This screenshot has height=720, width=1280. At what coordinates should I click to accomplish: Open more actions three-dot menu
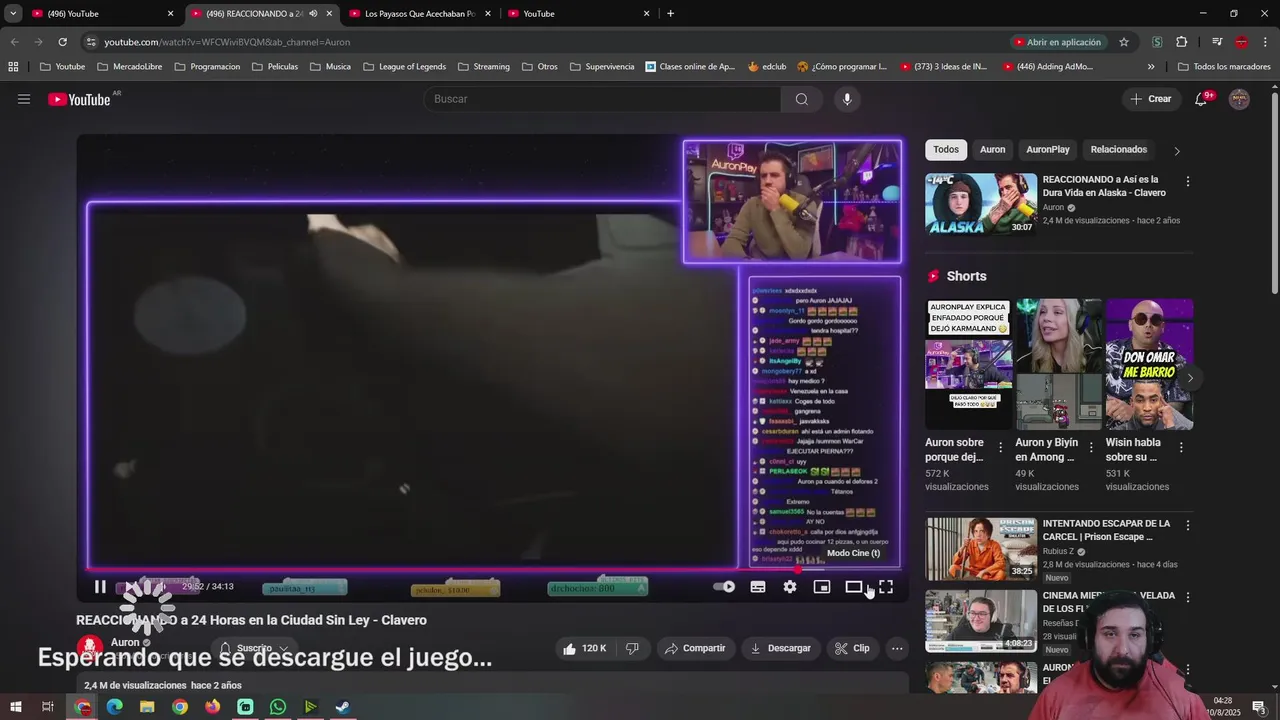pos(897,648)
